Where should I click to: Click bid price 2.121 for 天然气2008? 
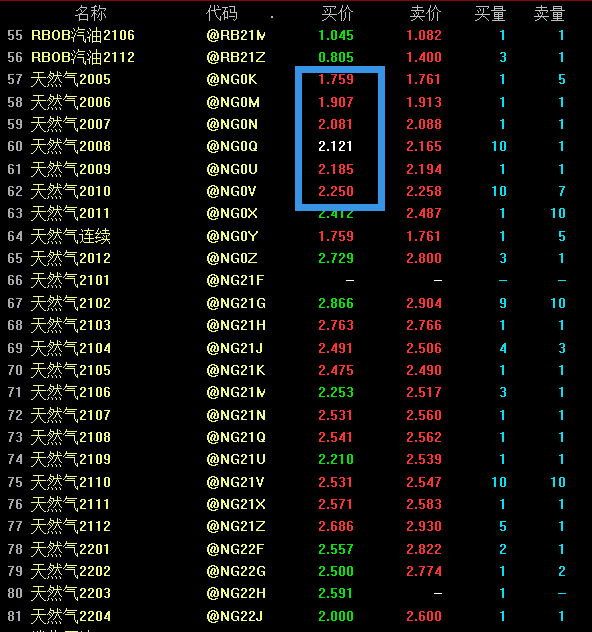335,146
